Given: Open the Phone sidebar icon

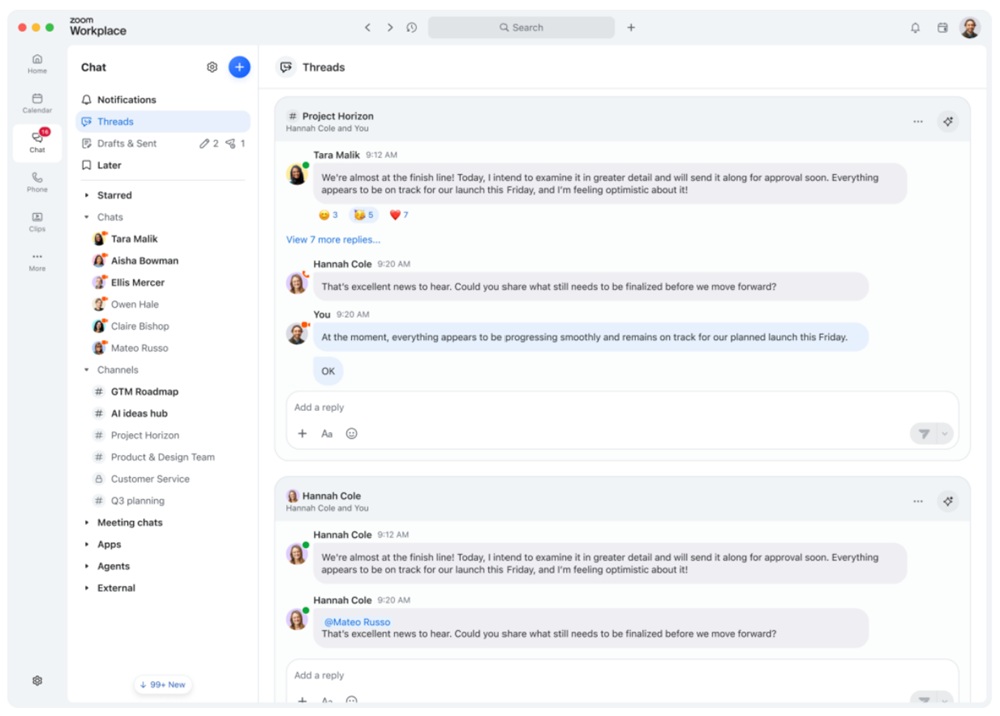Looking at the screenshot, I should click(x=37, y=182).
